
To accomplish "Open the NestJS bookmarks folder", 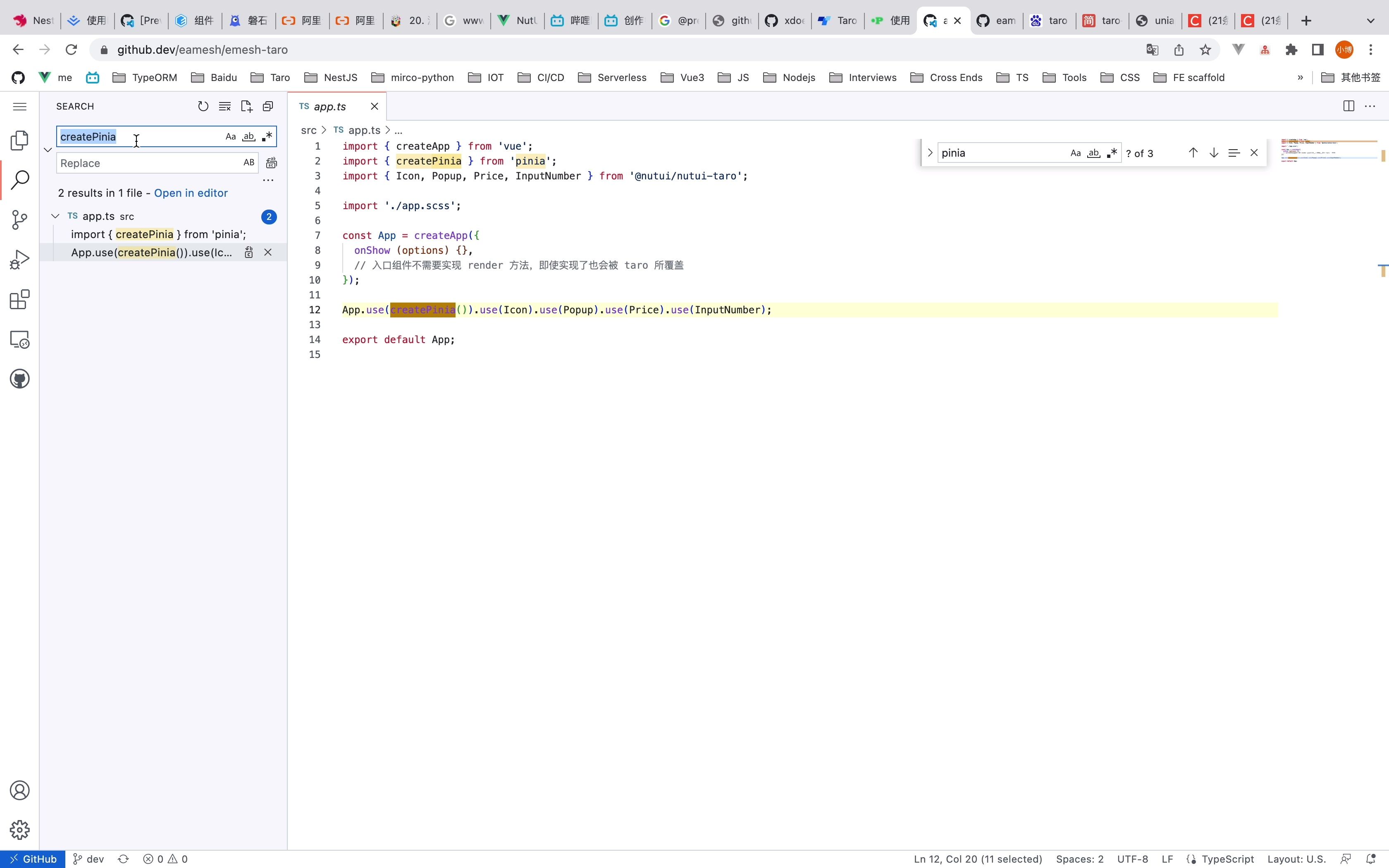I will point(331,78).
